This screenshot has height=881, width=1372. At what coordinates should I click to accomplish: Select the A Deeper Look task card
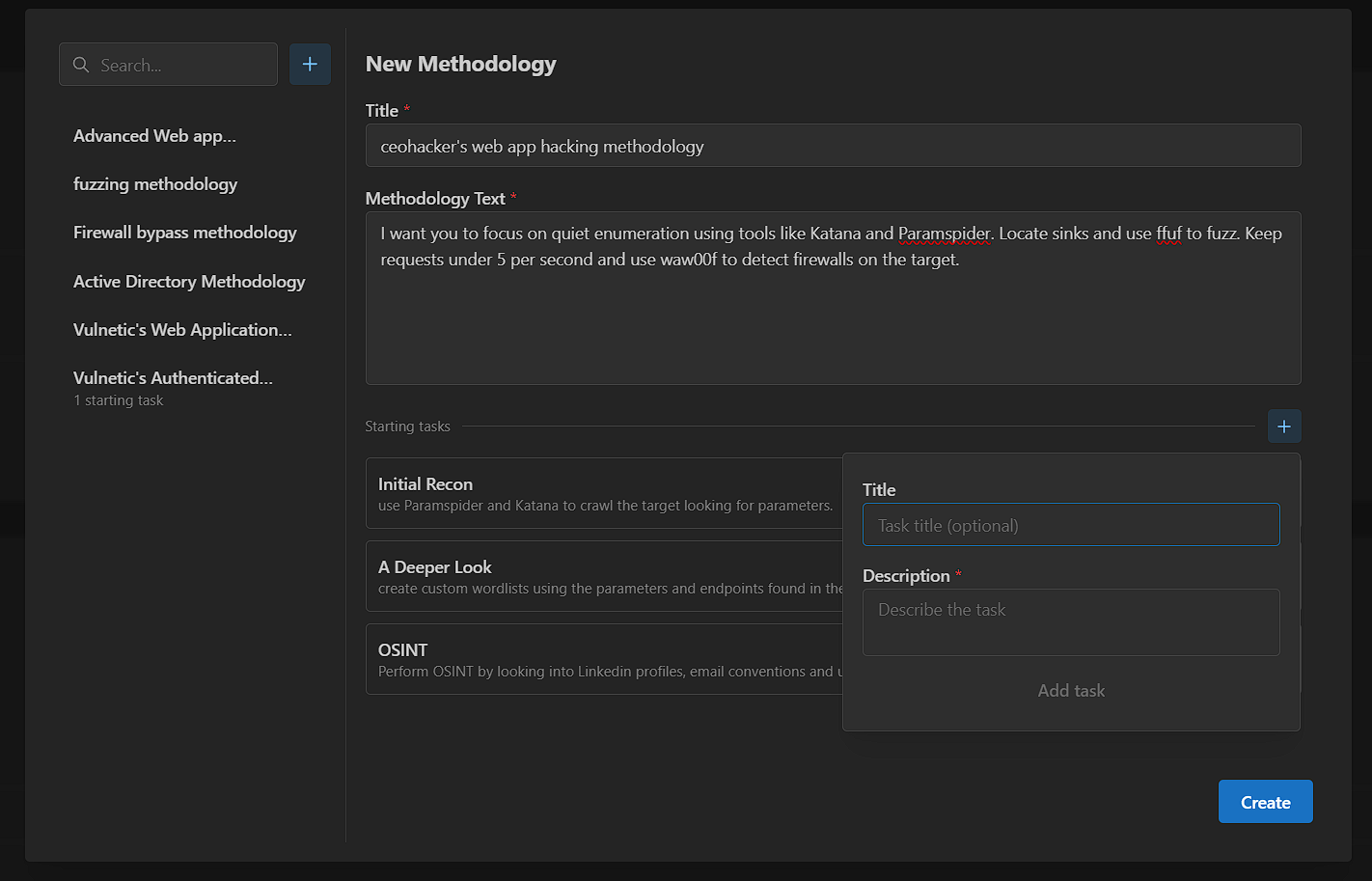(598, 576)
